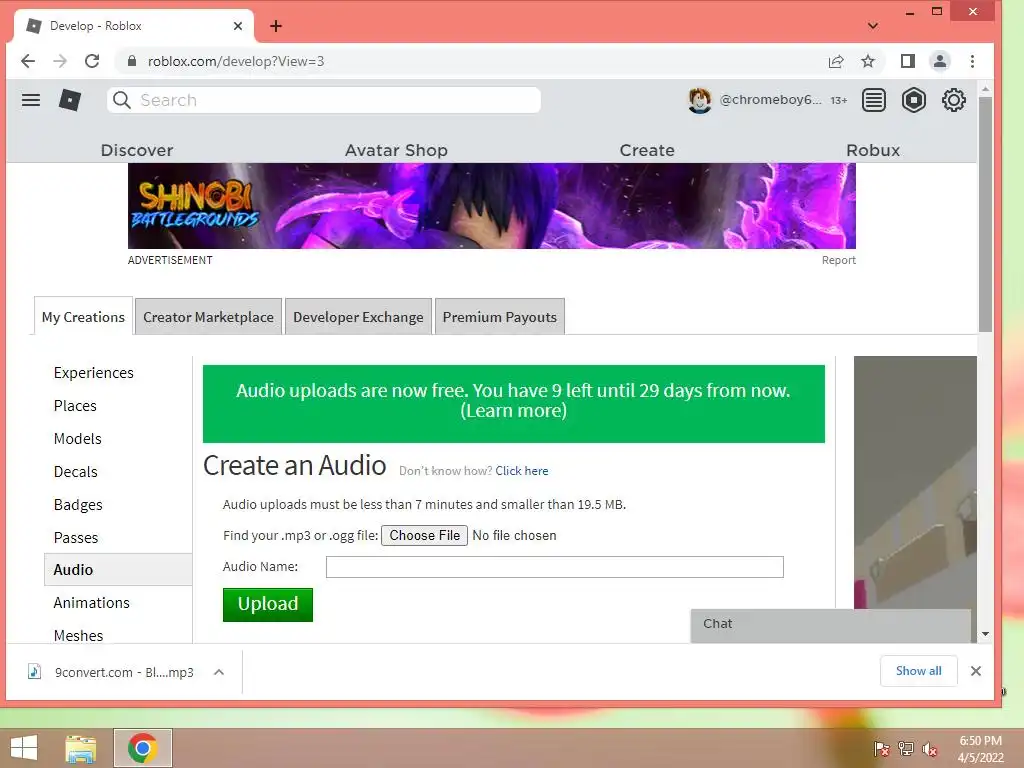Switch to the Creator Marketplace tab
This screenshot has width=1024, height=768.
(208, 317)
